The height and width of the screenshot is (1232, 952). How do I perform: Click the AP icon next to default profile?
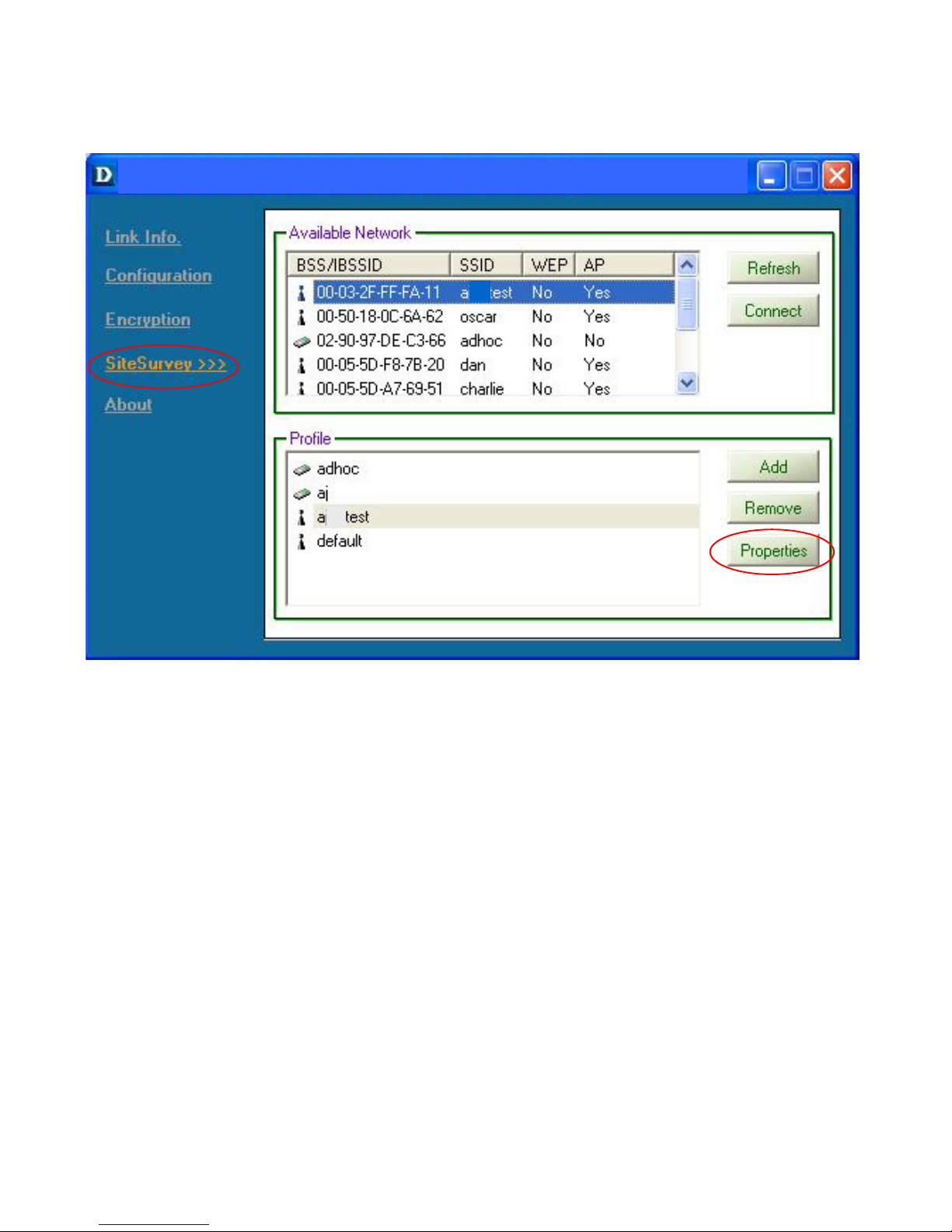[302, 542]
